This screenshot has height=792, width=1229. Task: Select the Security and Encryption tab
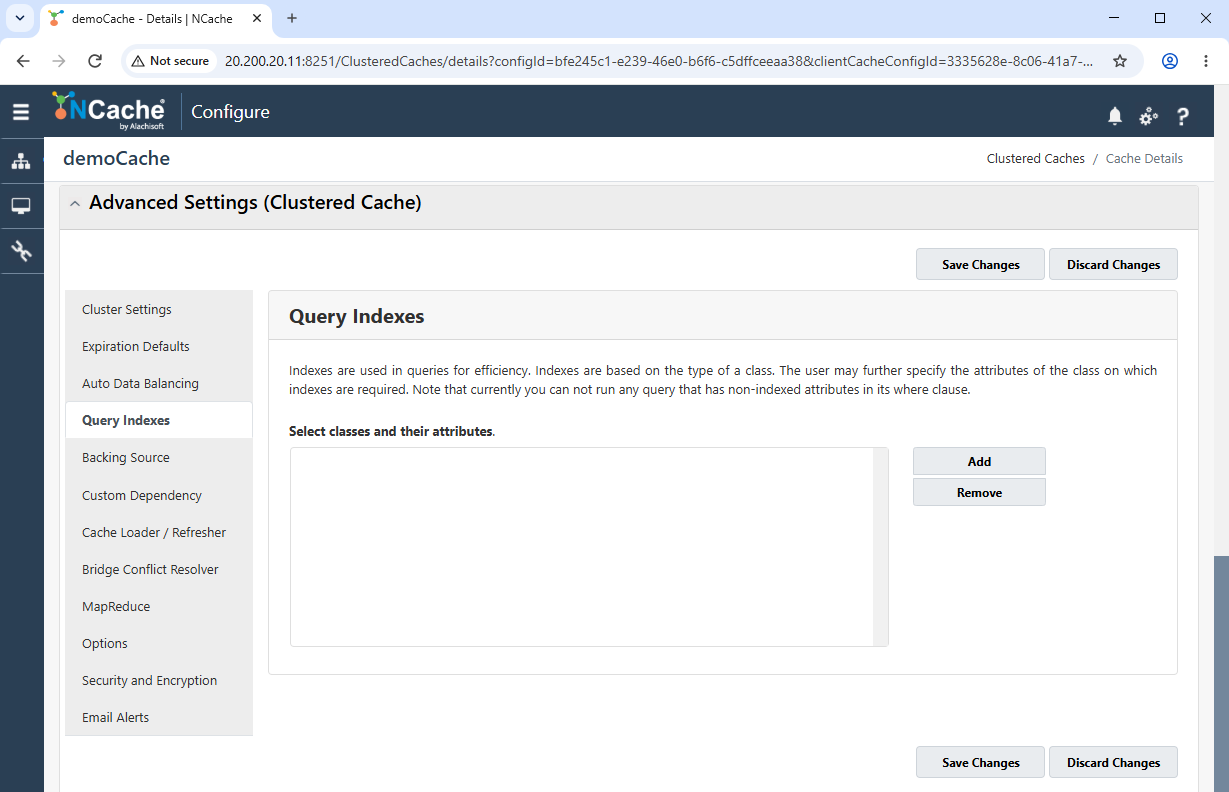159,681
